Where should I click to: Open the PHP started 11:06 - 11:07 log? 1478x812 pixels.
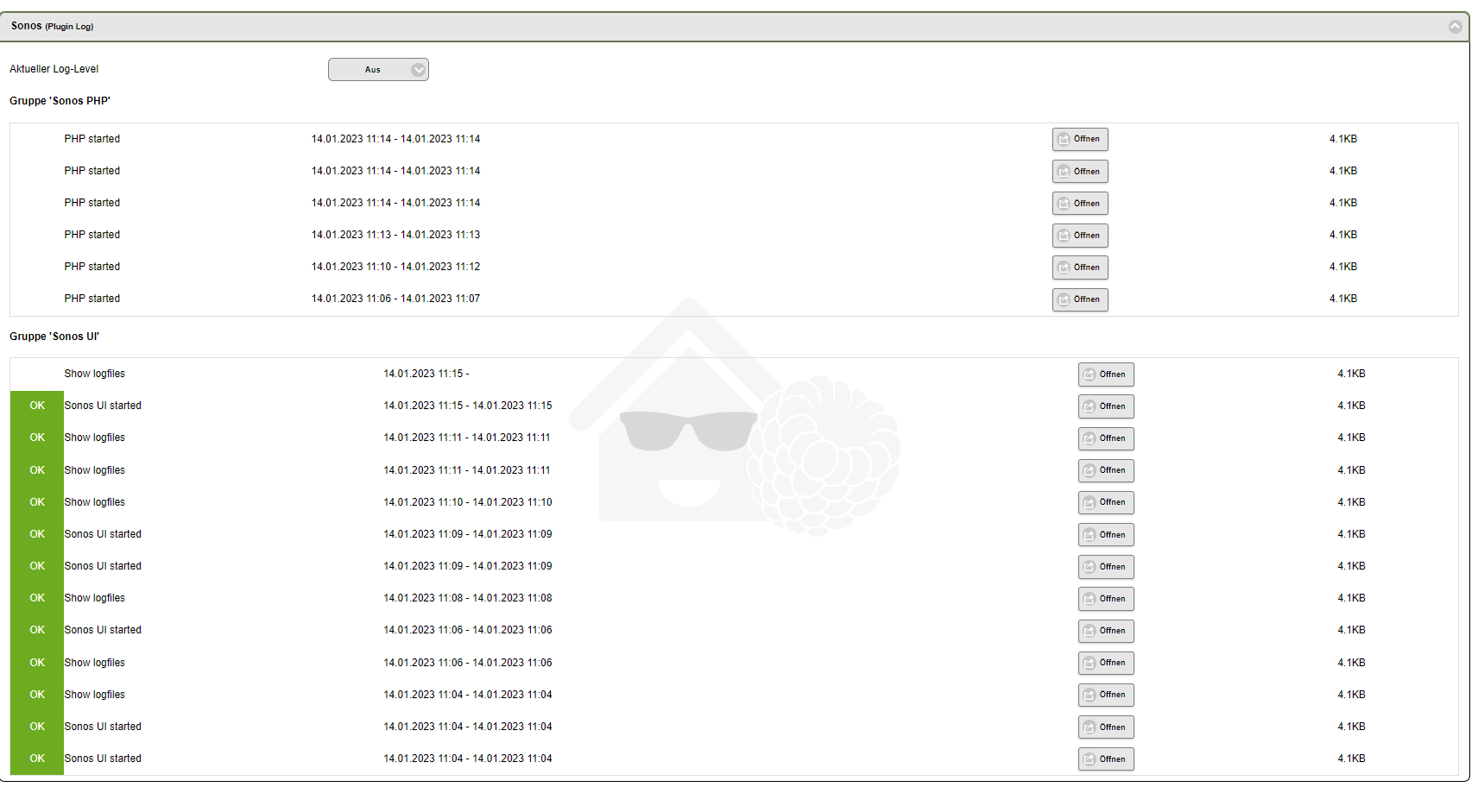(1080, 299)
